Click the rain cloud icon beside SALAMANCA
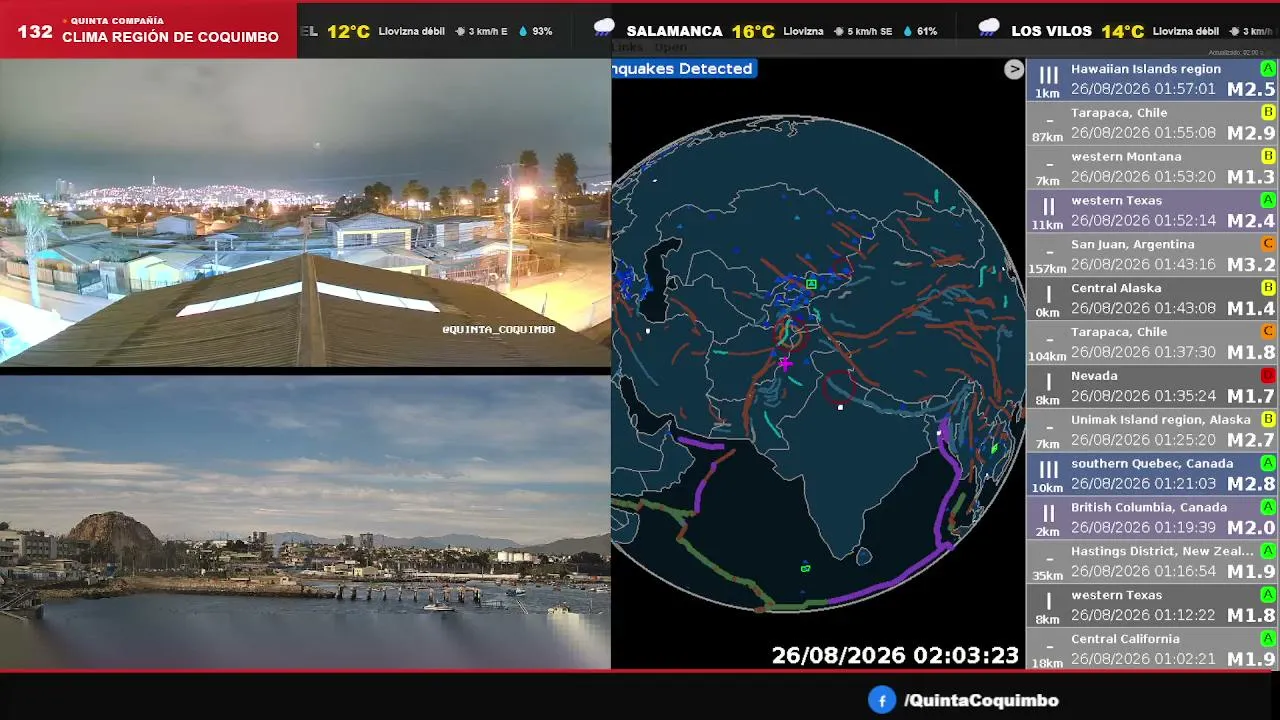Screen dimensions: 1280x720 [x=604, y=29]
